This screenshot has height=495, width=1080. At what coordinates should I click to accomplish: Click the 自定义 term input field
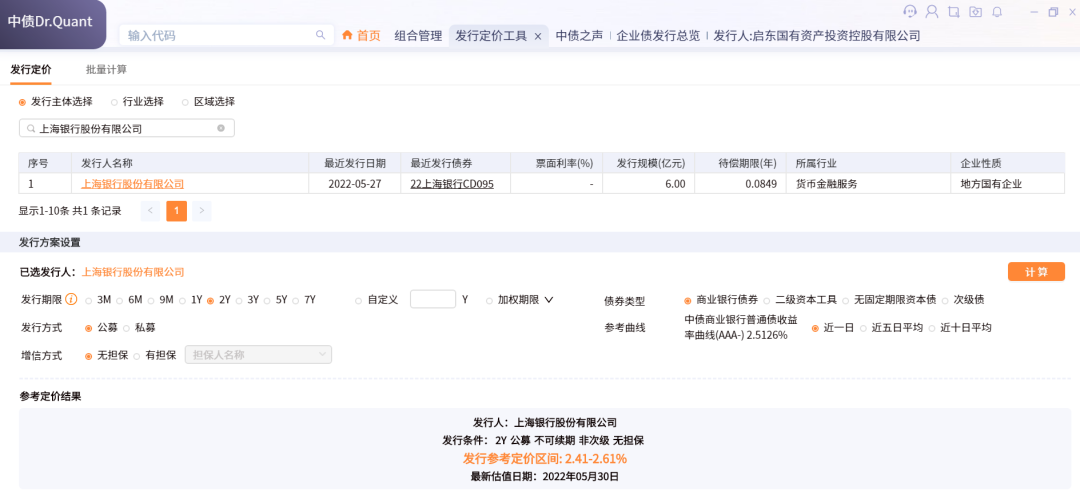(x=432, y=300)
